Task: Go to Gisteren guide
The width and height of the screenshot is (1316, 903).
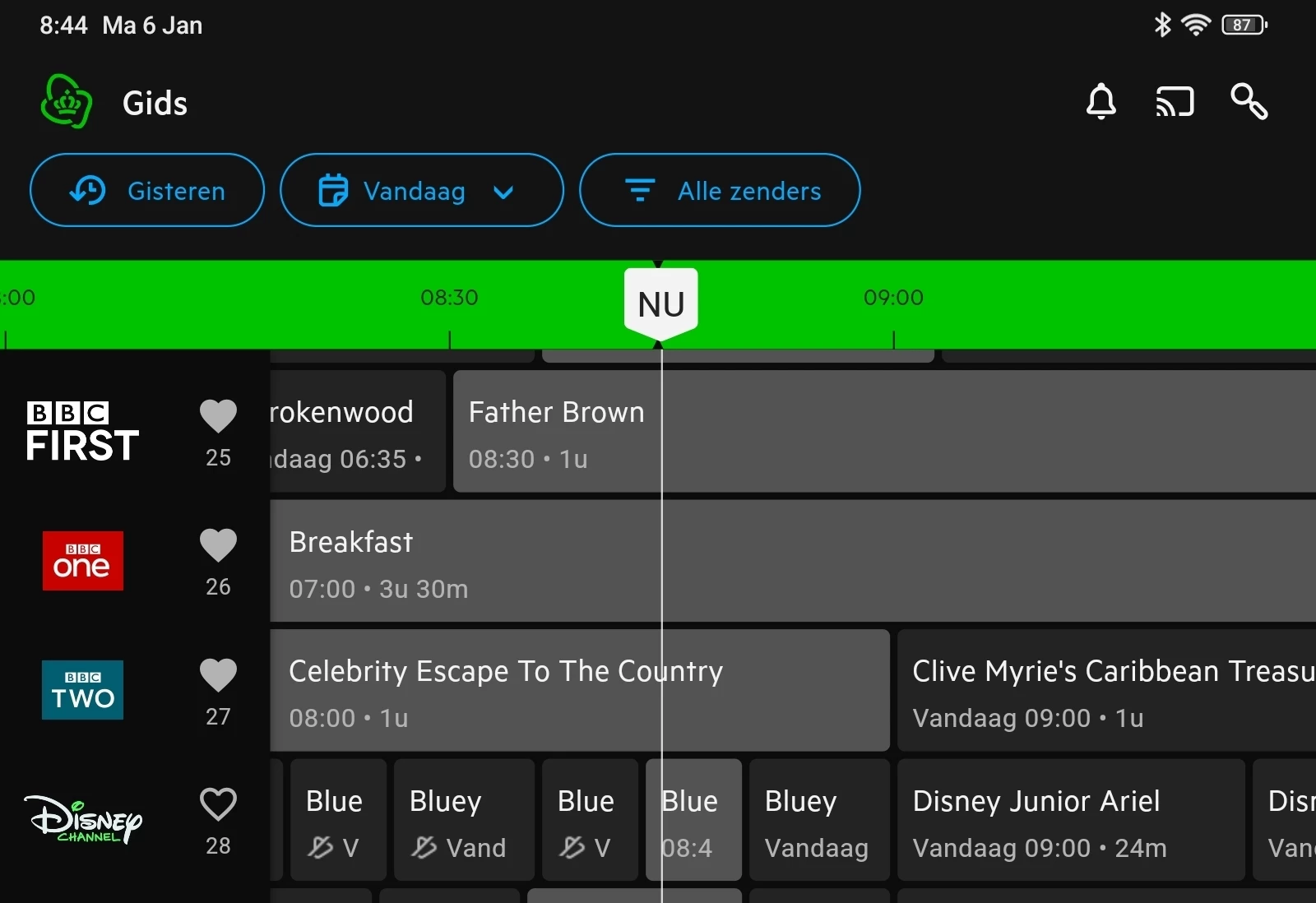Action: 147,191
